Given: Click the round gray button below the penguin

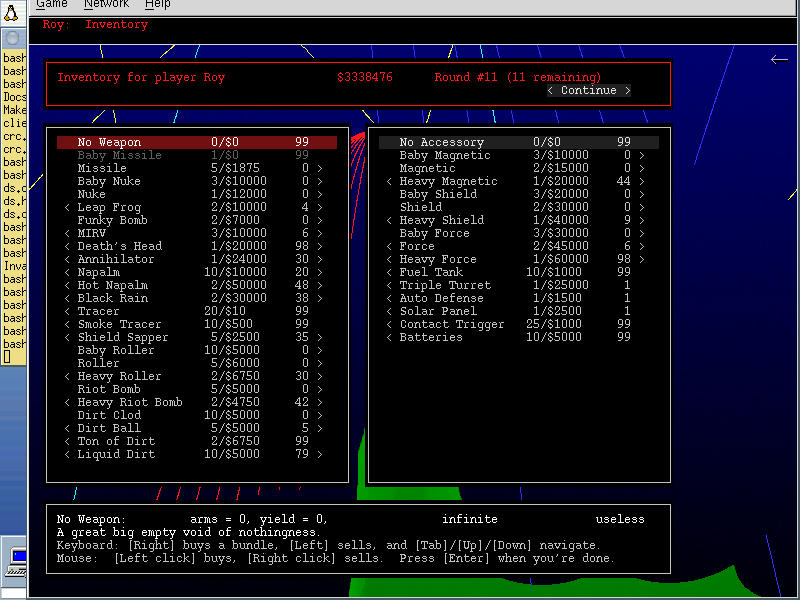Looking at the screenshot, I should (x=13, y=38).
